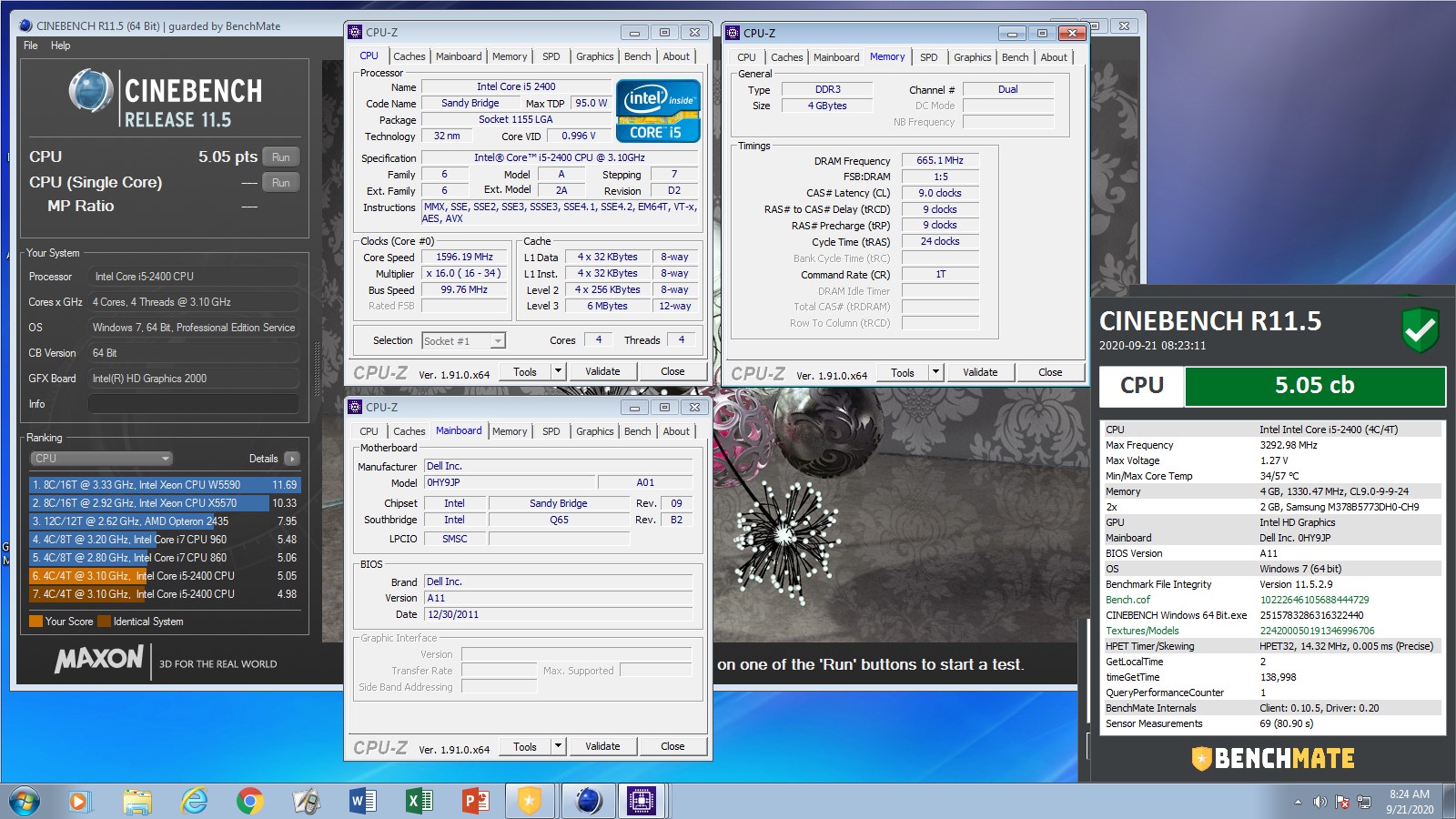
Task: Click Core Speed value 1596.19 MHz
Action: point(464,258)
